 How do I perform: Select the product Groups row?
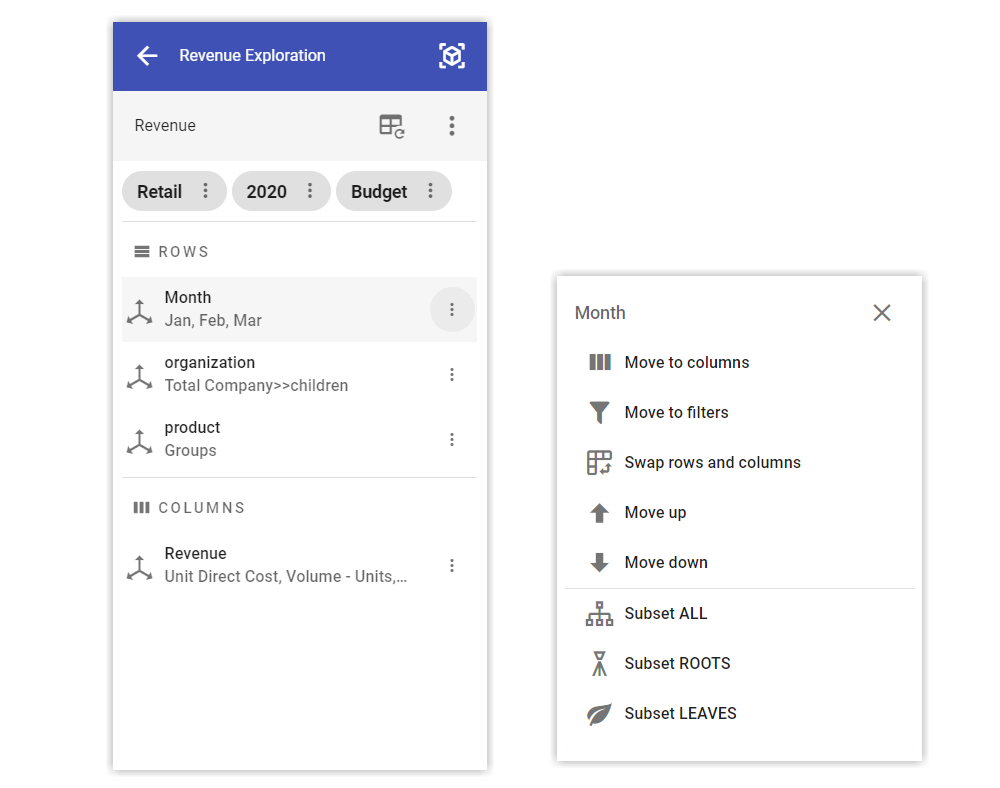[299, 440]
